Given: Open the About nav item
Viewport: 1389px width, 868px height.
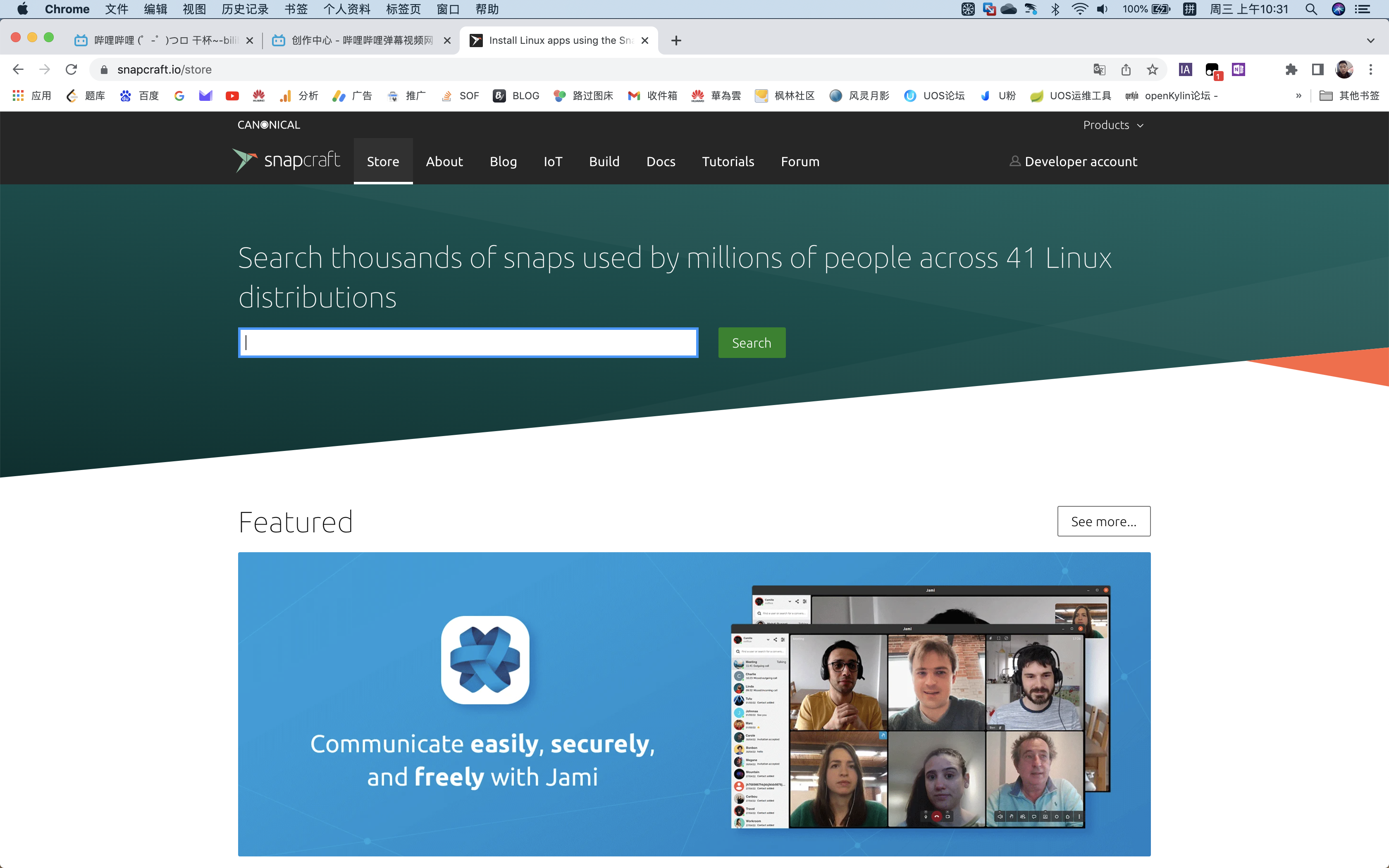Looking at the screenshot, I should pos(444,161).
